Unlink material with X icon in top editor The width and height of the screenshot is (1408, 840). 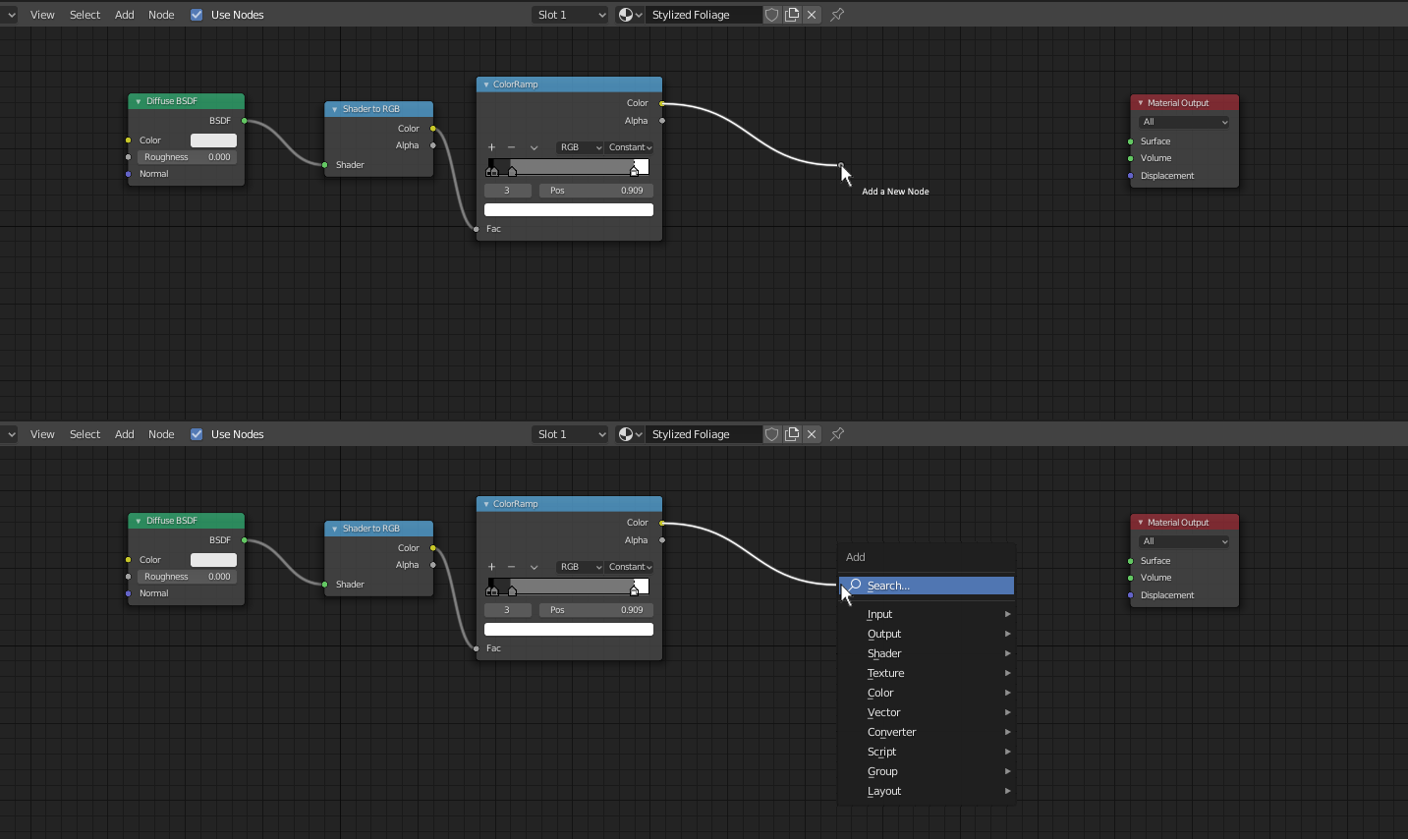click(x=812, y=15)
